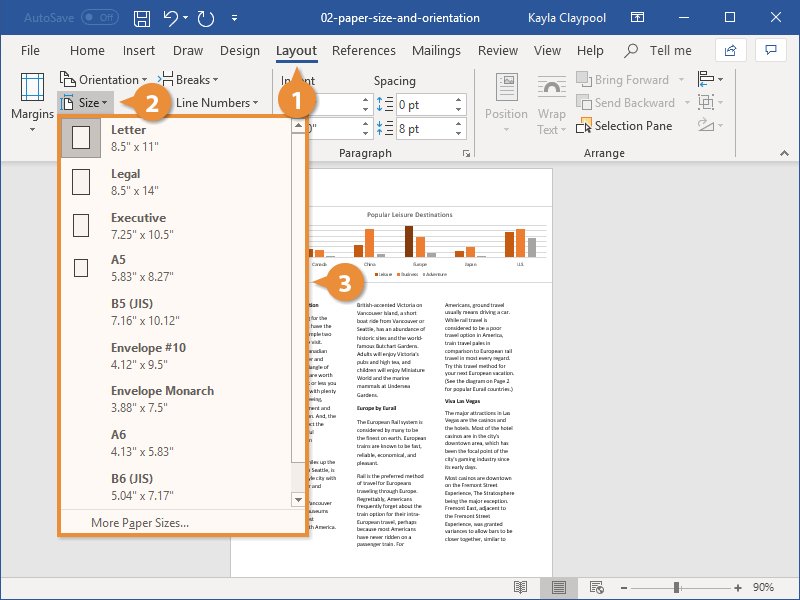The height and width of the screenshot is (600, 800).
Task: Open the Selection Pane
Action: click(x=625, y=126)
